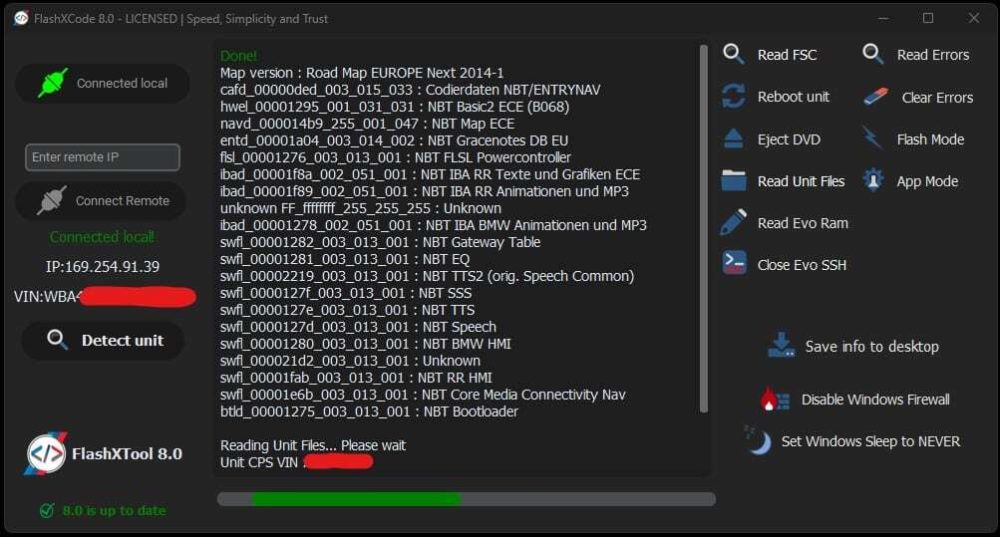Click the unknown FF_ffffffff Unknown log line

click(361, 209)
